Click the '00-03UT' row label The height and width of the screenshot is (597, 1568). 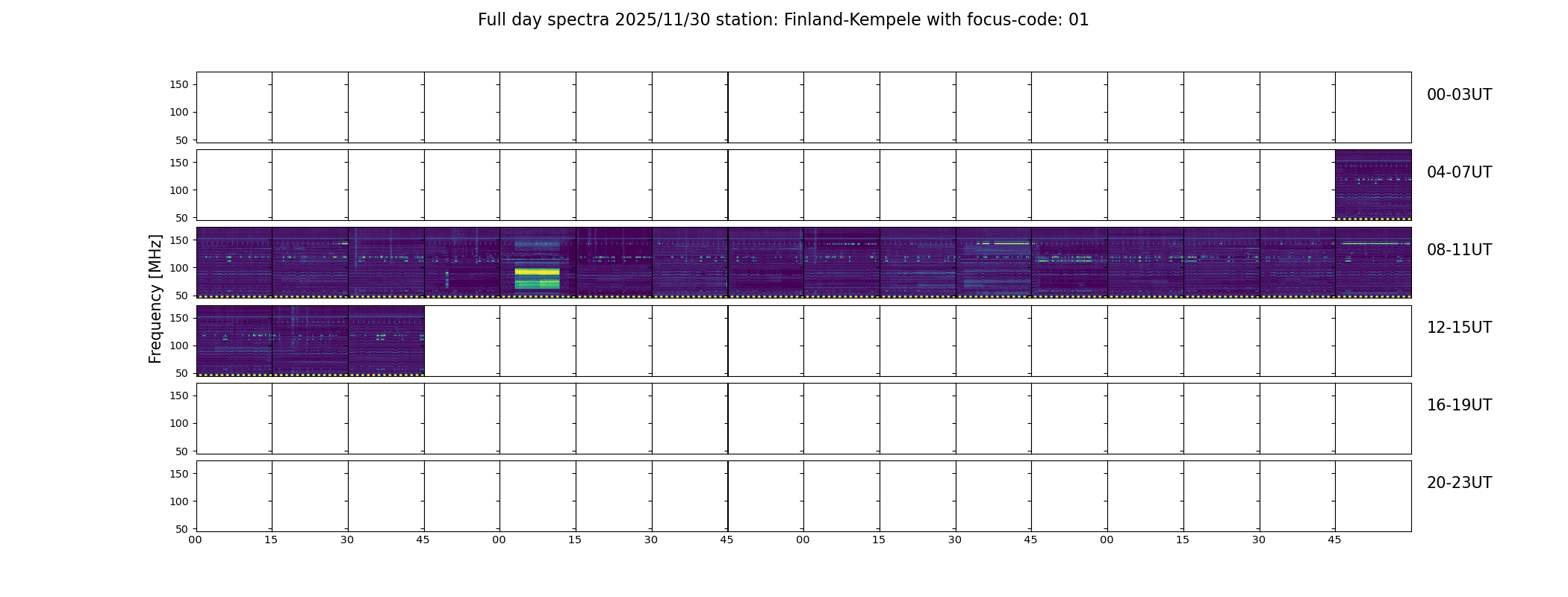coord(1459,95)
